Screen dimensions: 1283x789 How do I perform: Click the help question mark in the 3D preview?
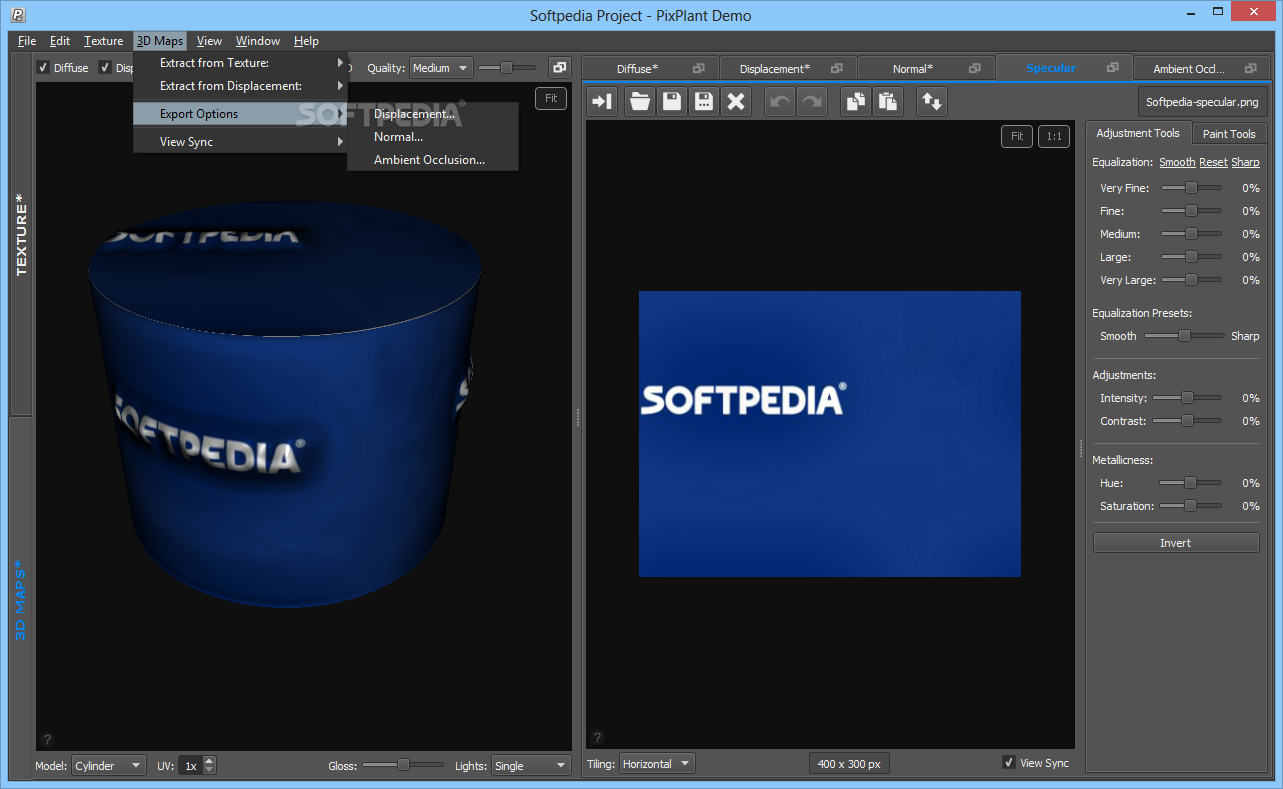(x=47, y=740)
